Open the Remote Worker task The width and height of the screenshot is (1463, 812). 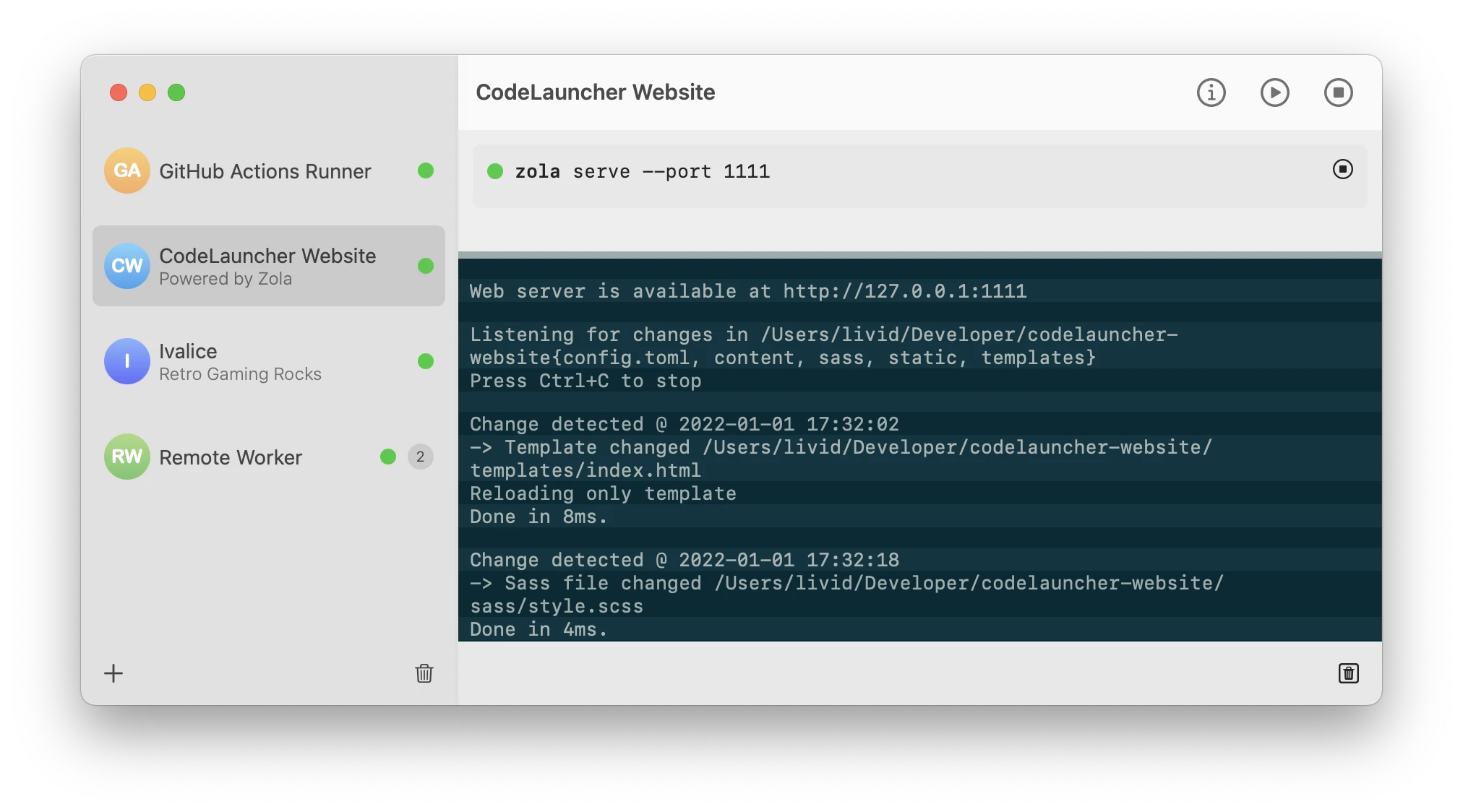click(x=230, y=457)
